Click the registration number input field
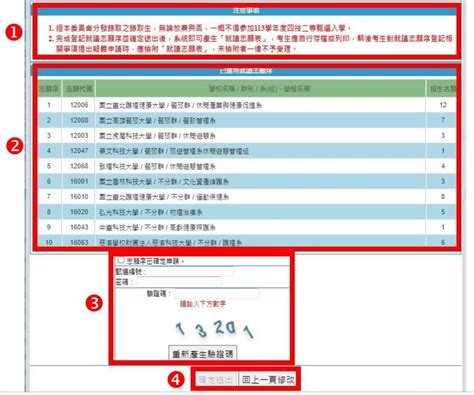Image resolution: width=474 pixels, height=395 pixels. coord(191,272)
